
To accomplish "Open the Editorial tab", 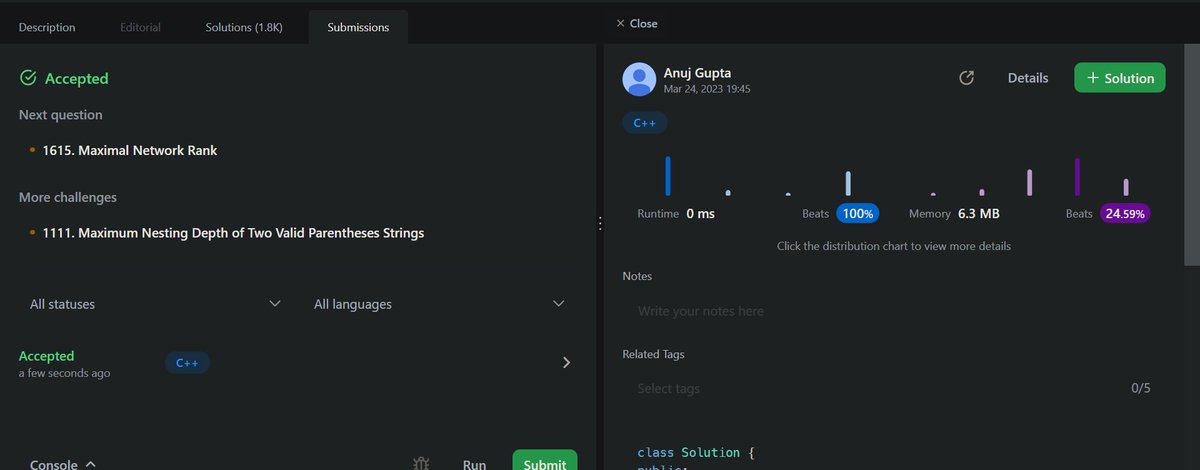I will 140,27.
